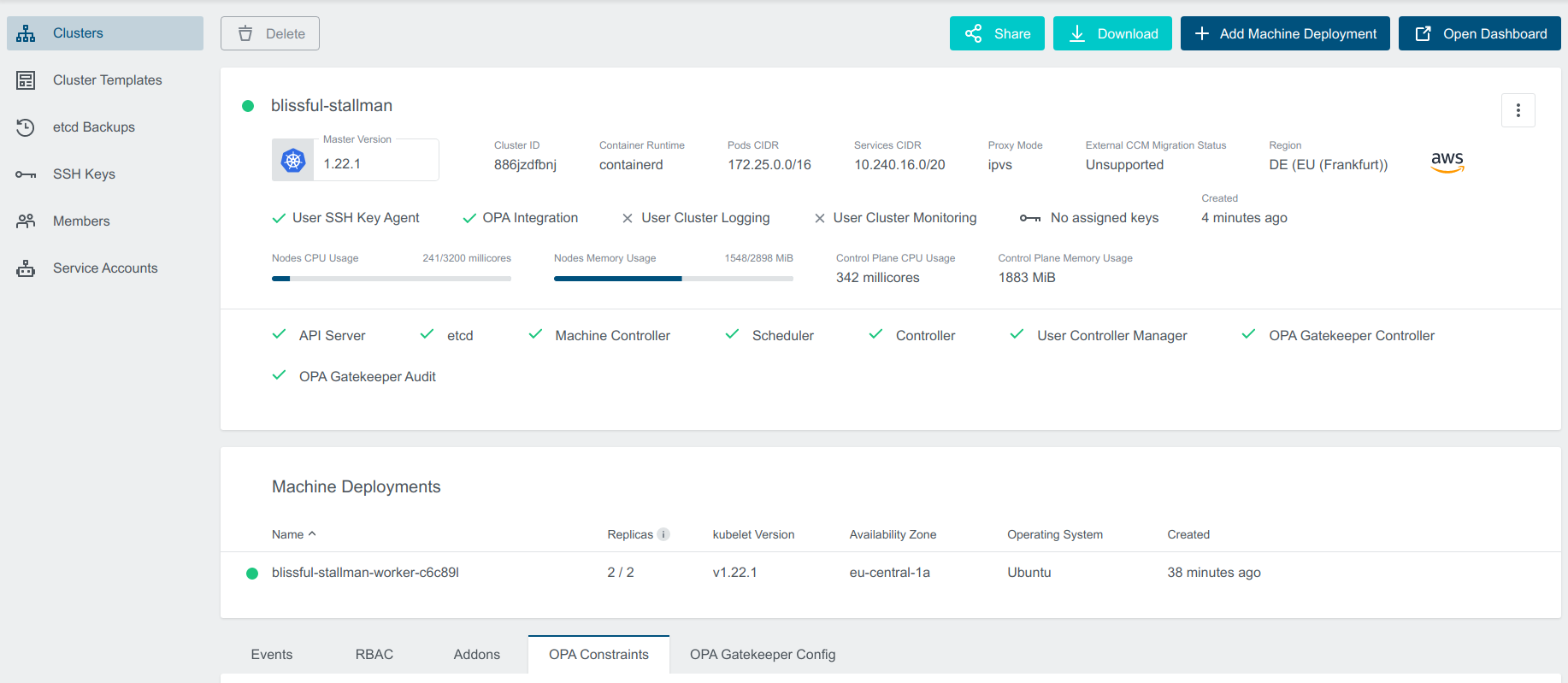Open the three-dot cluster options menu
This screenshot has height=683, width=1568.
tap(1518, 110)
